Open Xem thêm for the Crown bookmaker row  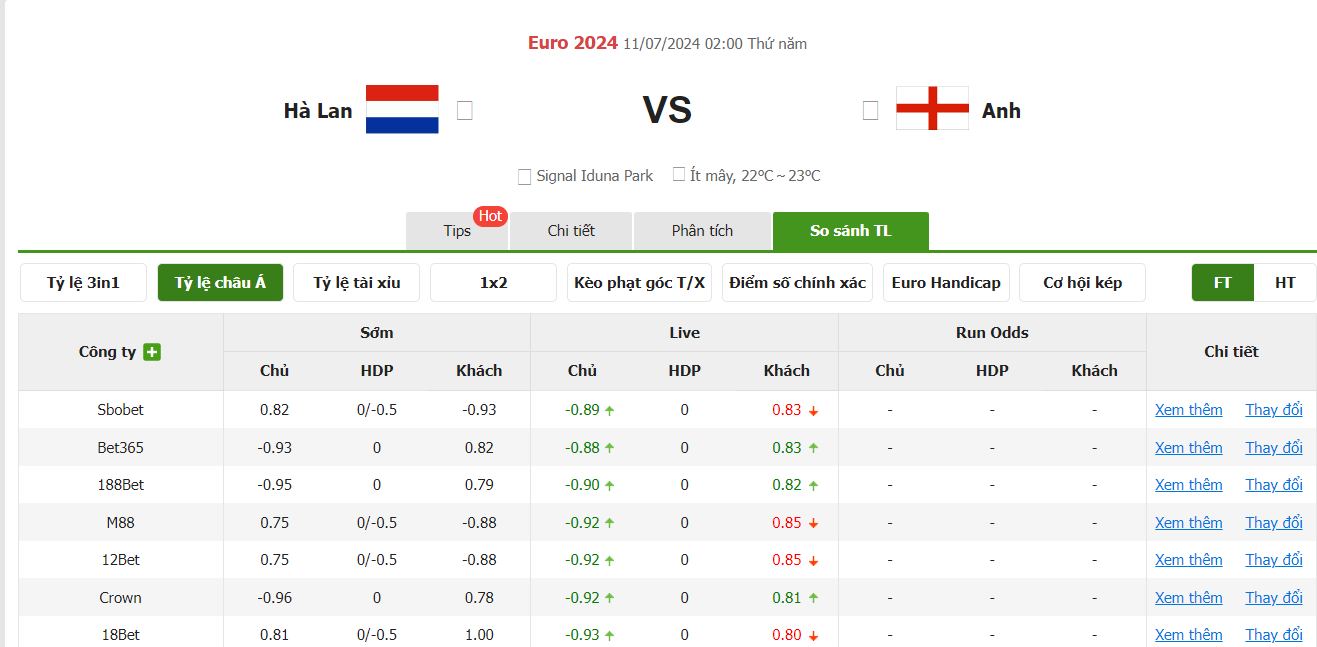(1188, 597)
